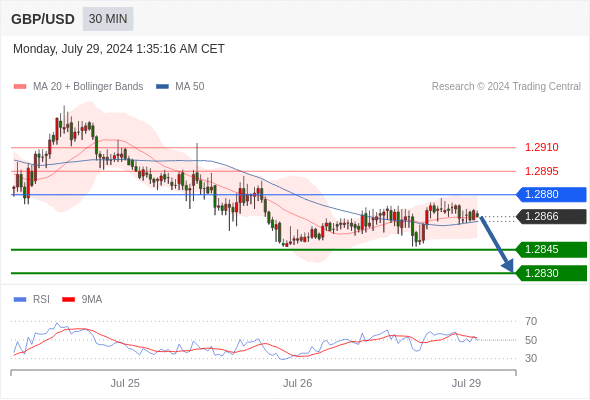Image resolution: width=590 pixels, height=400 pixels.
Task: Click the MA 50 blue legend swatch
Action: [x=162, y=87]
